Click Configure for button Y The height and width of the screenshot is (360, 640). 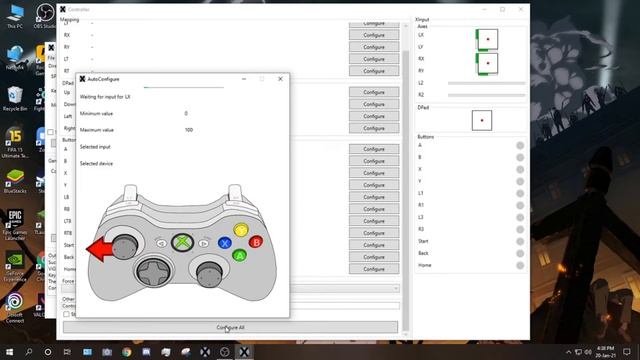pos(374,185)
